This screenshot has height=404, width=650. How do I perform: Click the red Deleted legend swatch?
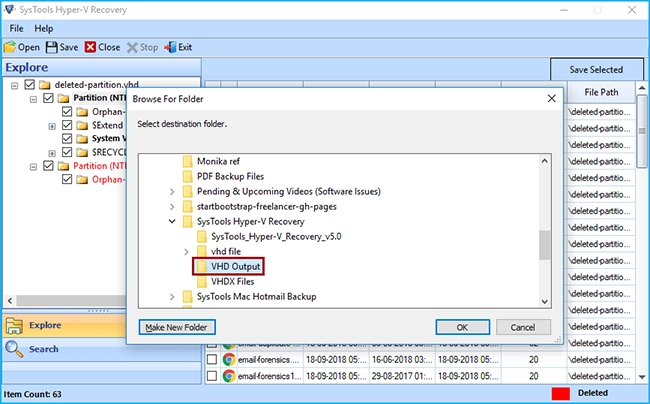pyautogui.click(x=561, y=393)
